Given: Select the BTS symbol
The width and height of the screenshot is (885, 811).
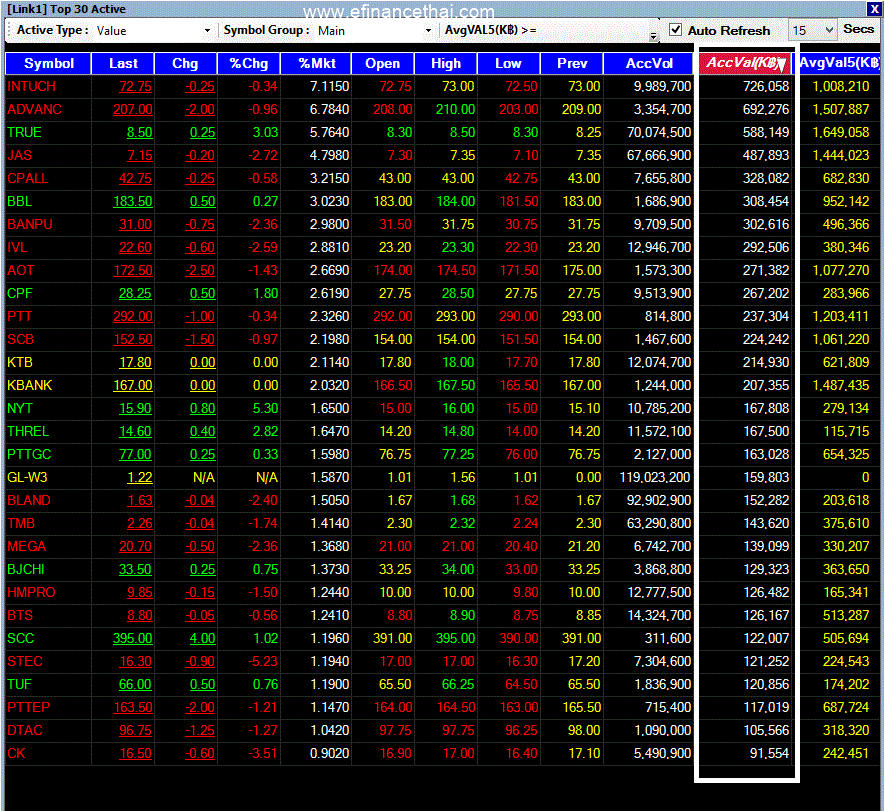Looking at the screenshot, I should click(20, 615).
